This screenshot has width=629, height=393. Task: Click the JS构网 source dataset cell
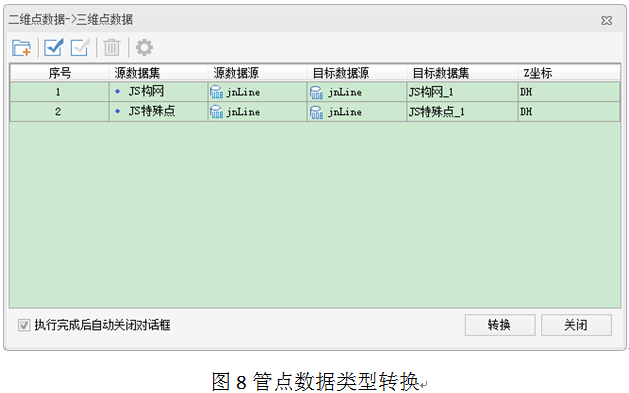pos(158,92)
